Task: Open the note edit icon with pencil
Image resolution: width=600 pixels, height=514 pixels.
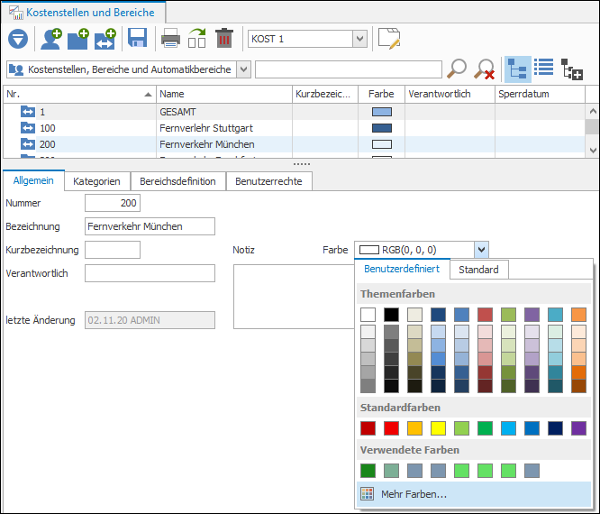Action: (389, 38)
